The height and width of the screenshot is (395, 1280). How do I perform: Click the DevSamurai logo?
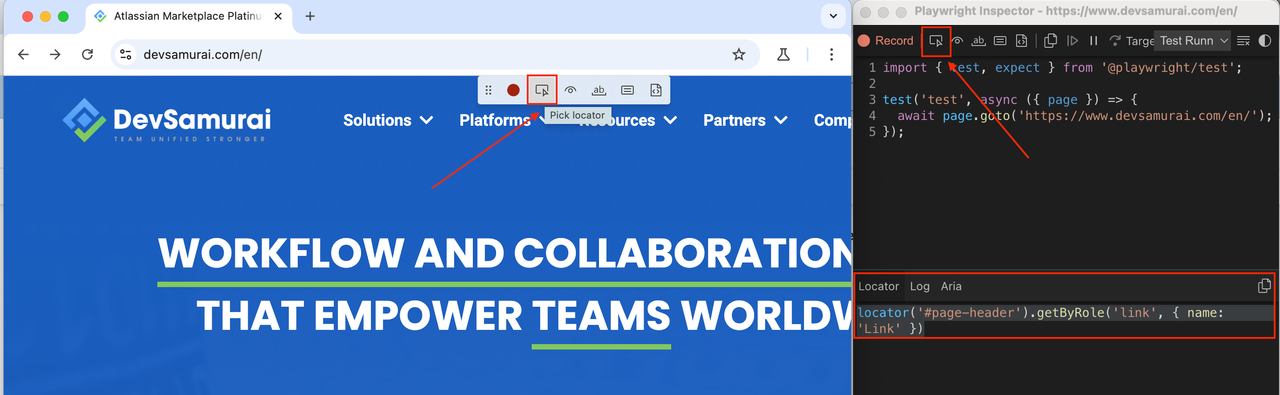[167, 121]
